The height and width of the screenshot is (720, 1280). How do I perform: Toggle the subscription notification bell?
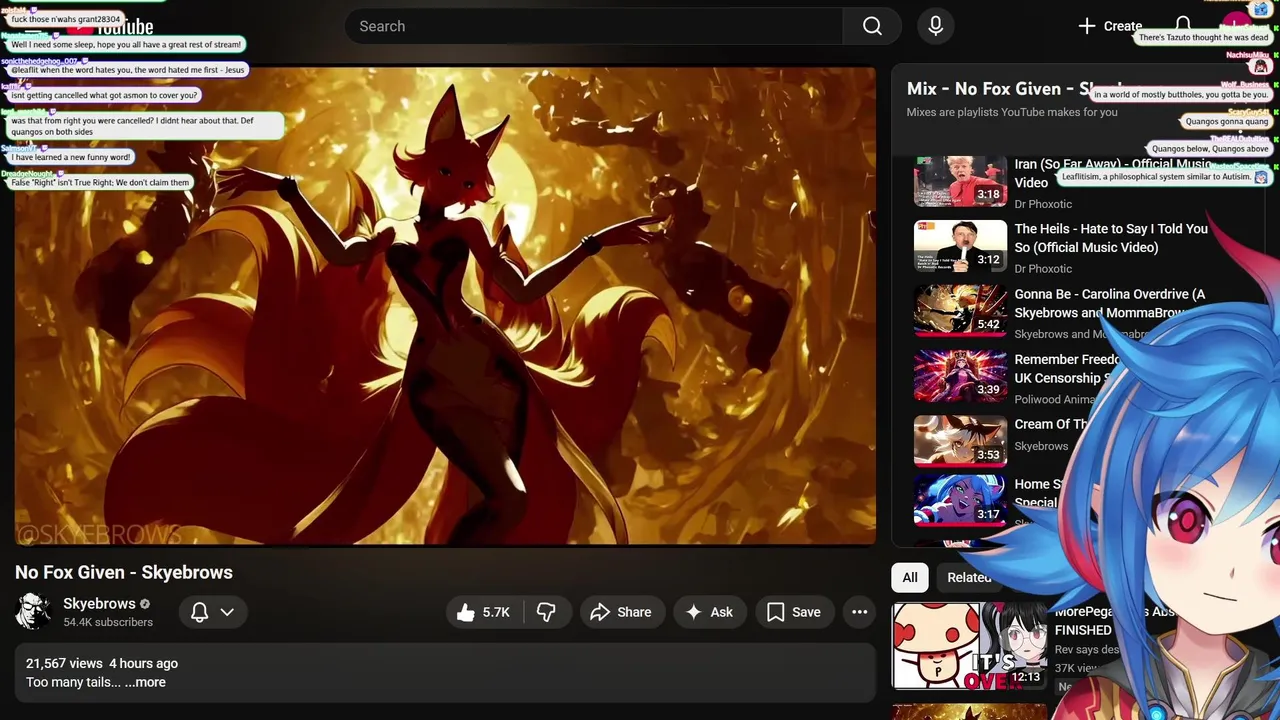pyautogui.click(x=200, y=612)
